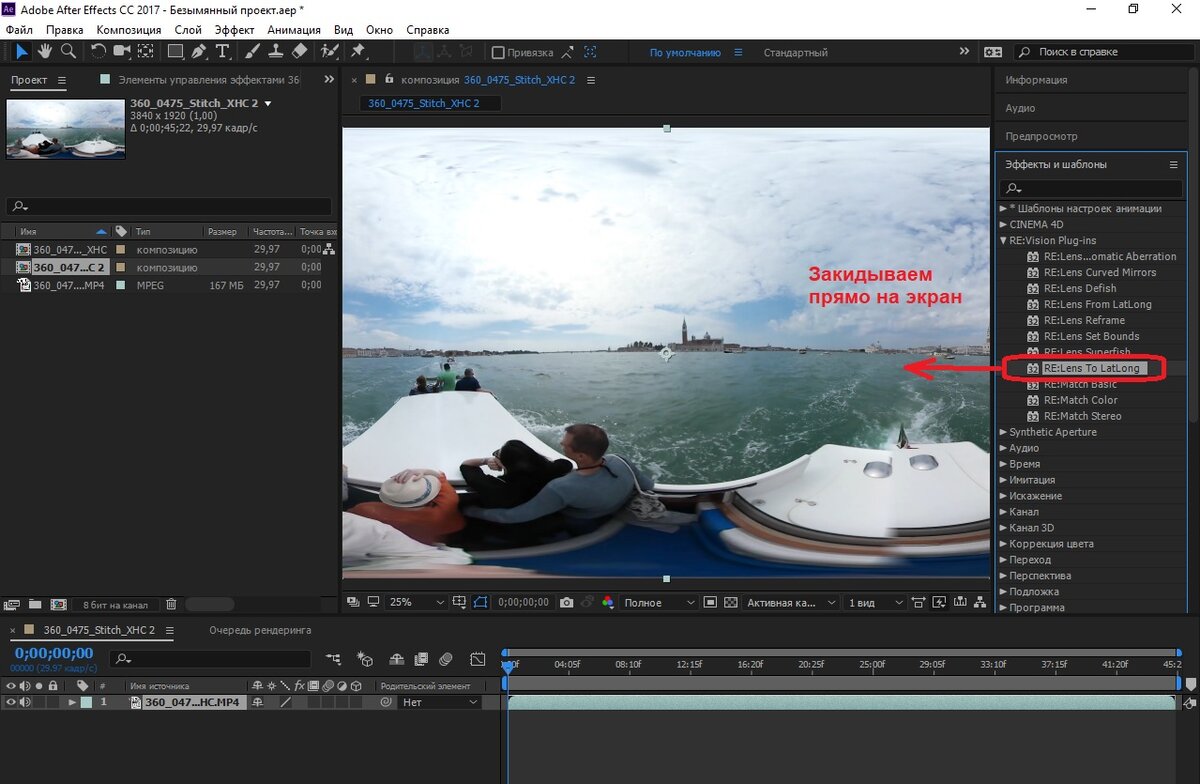Click the trash icon in Project panel

(x=171, y=604)
